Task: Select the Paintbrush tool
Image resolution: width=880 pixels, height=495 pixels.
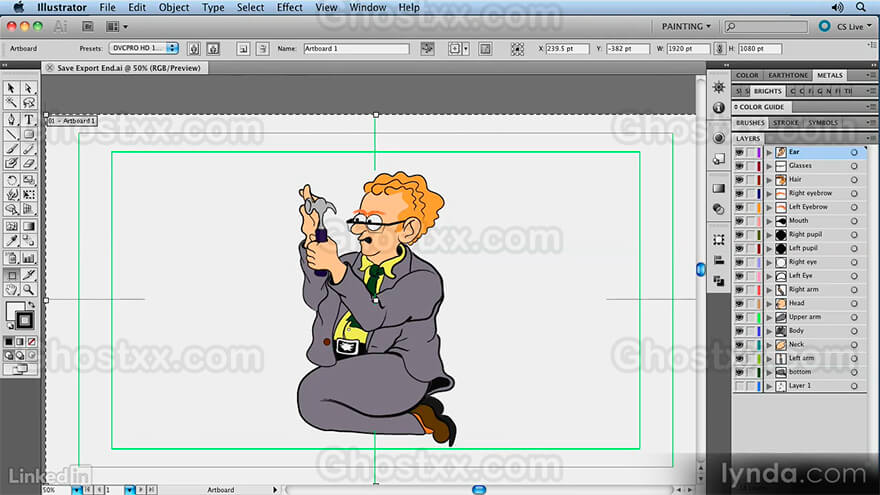Action: (x=11, y=149)
